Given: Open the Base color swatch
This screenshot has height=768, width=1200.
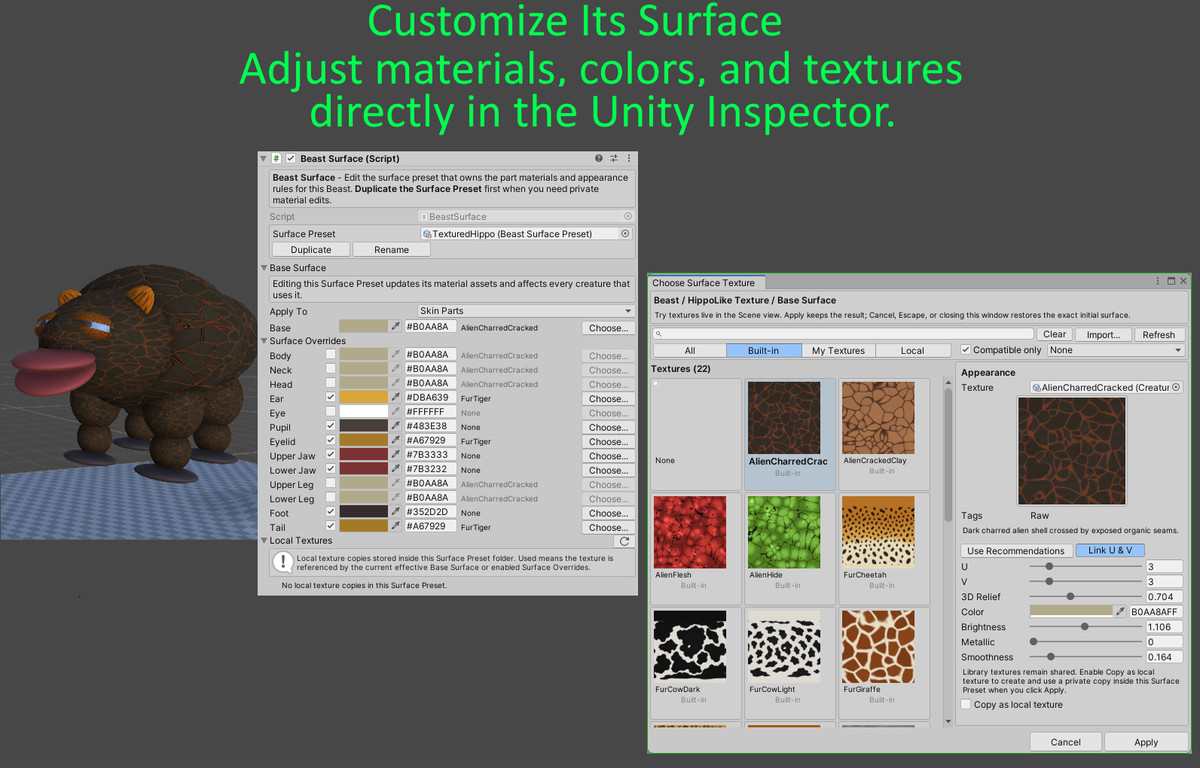Looking at the screenshot, I should click(363, 327).
